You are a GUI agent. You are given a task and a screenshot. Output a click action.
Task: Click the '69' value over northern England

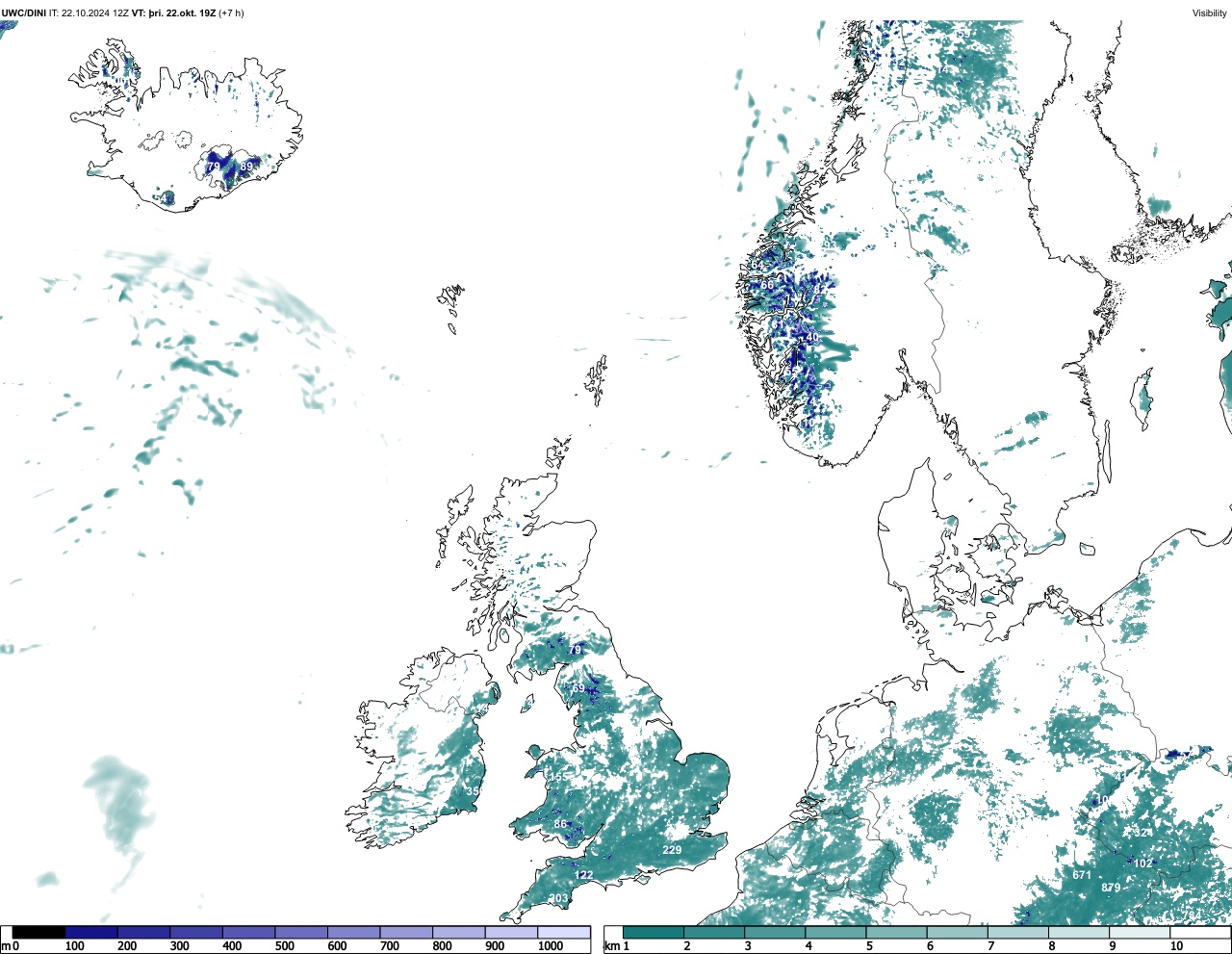point(578,688)
